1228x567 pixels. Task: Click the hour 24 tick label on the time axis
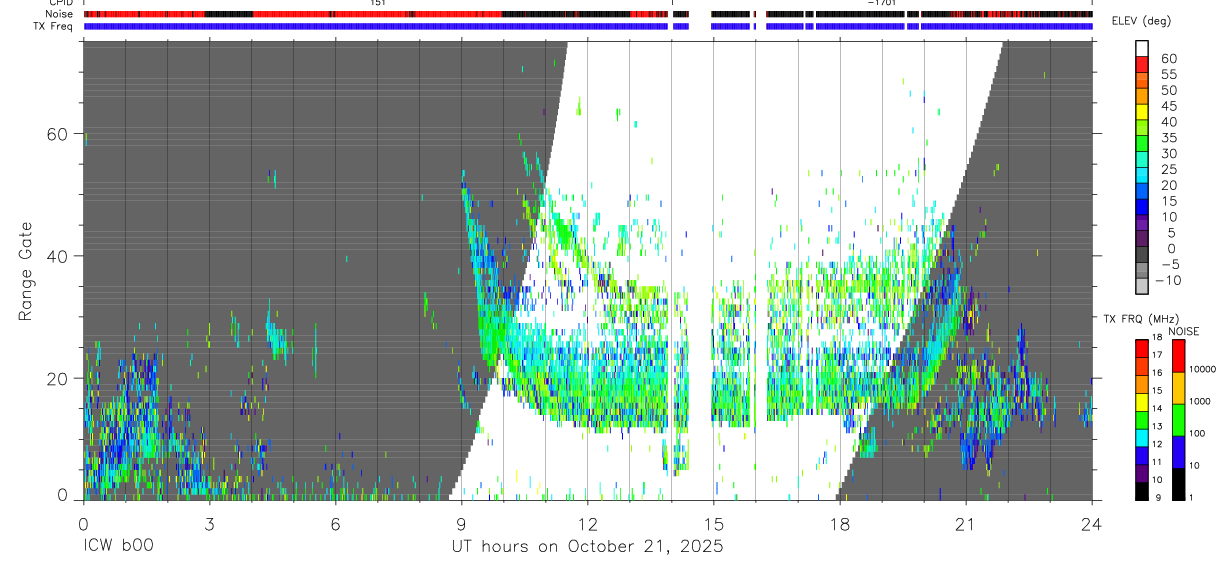click(x=1091, y=524)
